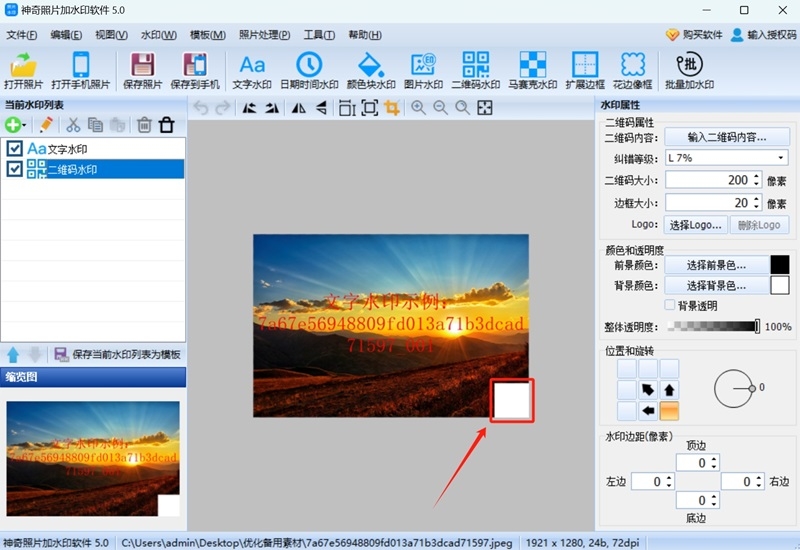Open the 编辑(E) menu
The image size is (800, 550).
pos(66,35)
